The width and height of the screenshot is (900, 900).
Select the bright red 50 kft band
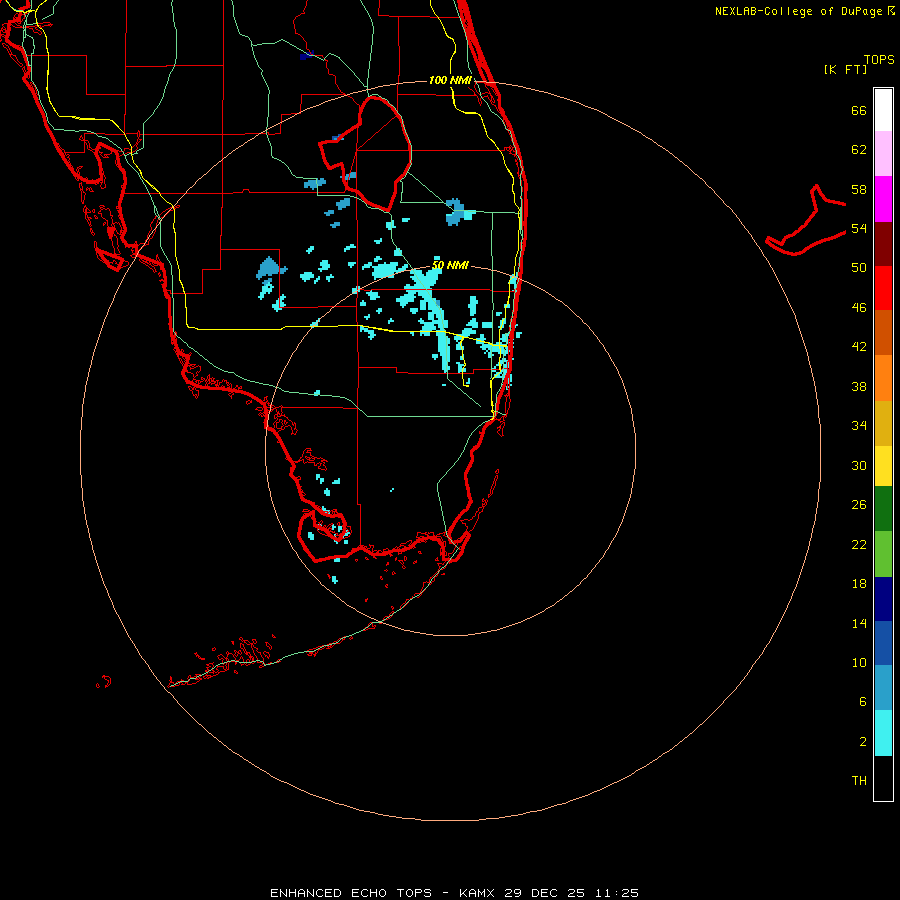click(x=883, y=288)
